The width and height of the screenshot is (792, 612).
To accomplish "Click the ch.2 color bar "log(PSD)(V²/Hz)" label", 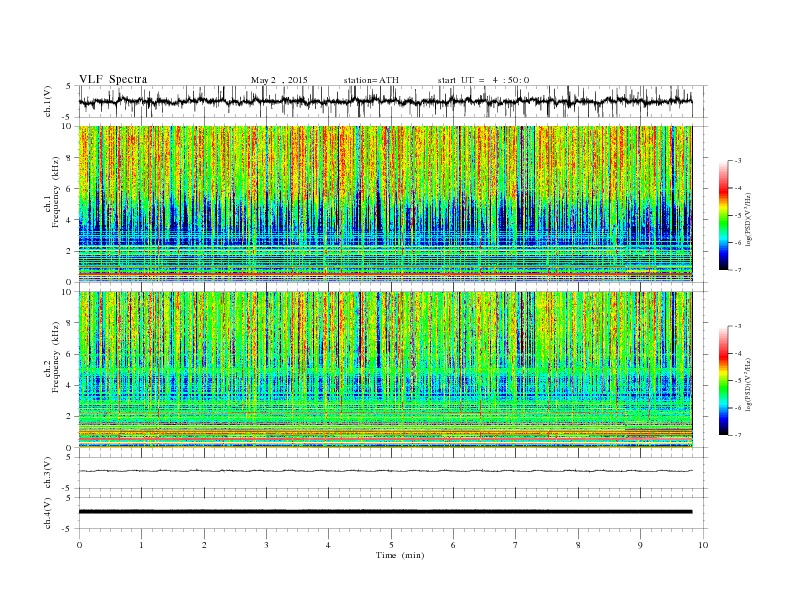I will point(749,383).
